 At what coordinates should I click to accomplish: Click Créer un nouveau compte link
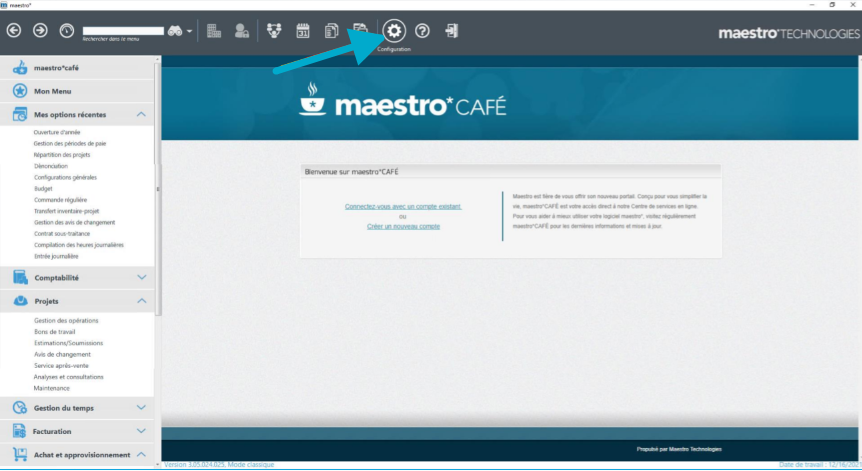pos(403,226)
